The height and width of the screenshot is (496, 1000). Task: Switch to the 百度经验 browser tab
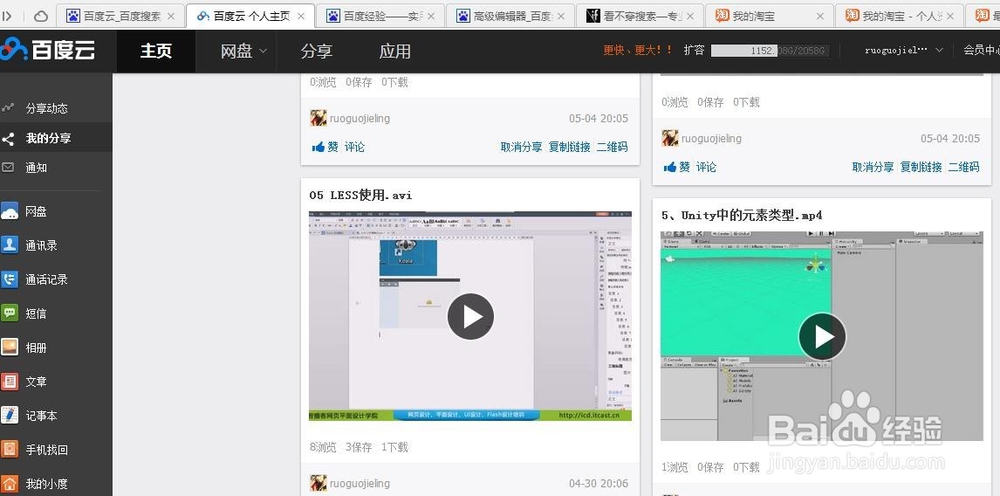coord(380,16)
